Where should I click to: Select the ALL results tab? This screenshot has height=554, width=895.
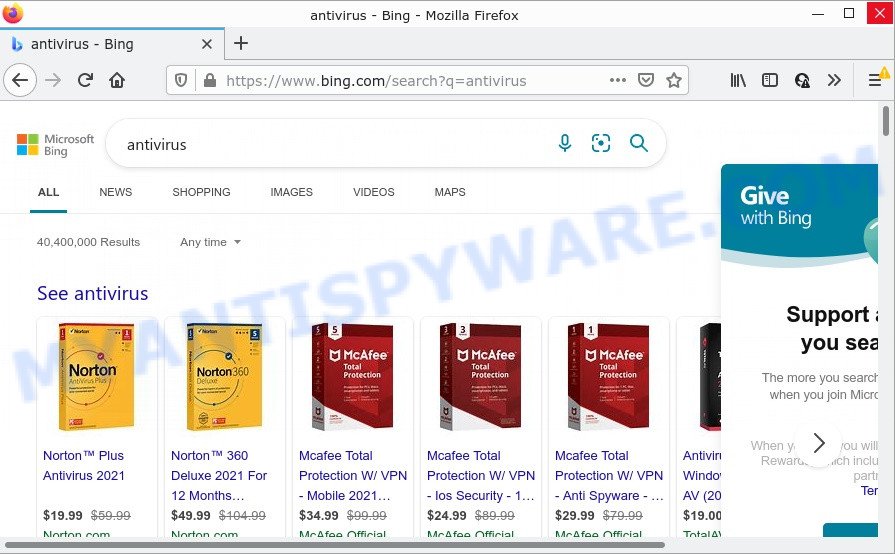(49, 192)
